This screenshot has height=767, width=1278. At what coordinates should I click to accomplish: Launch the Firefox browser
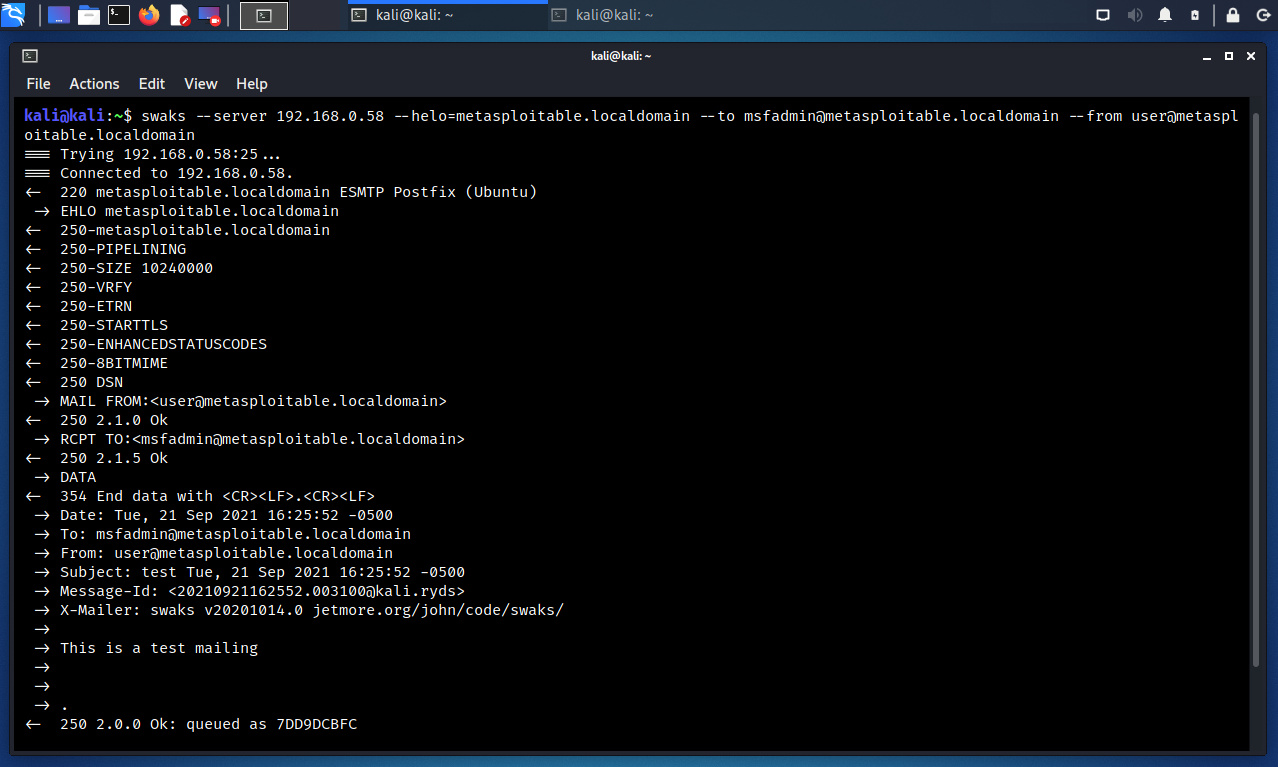[149, 15]
